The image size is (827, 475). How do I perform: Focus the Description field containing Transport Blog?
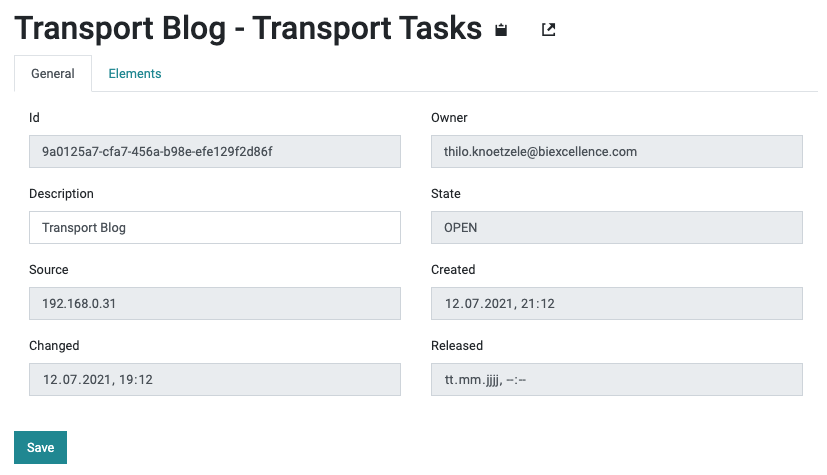[215, 228]
